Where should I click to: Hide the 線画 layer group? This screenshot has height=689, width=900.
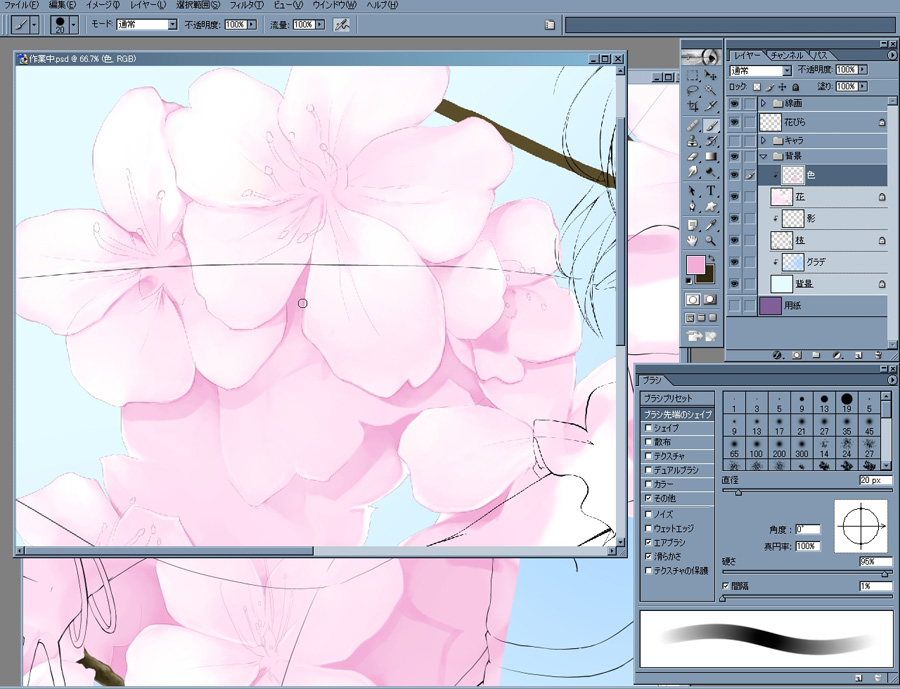734,103
